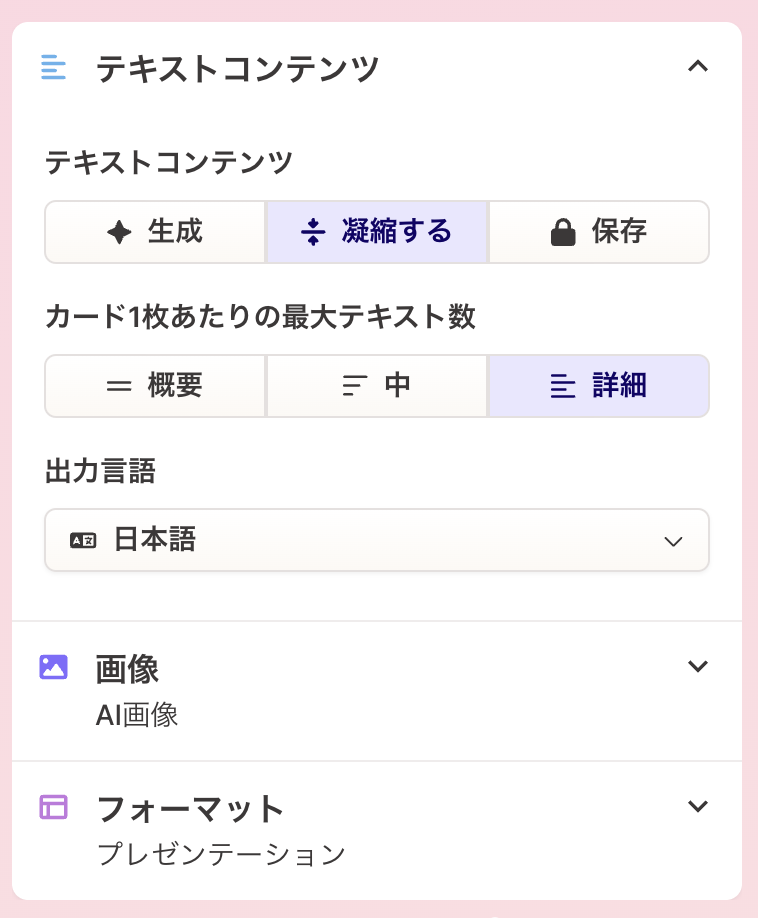Select the 詳細 text amount option

pyautogui.click(x=599, y=386)
